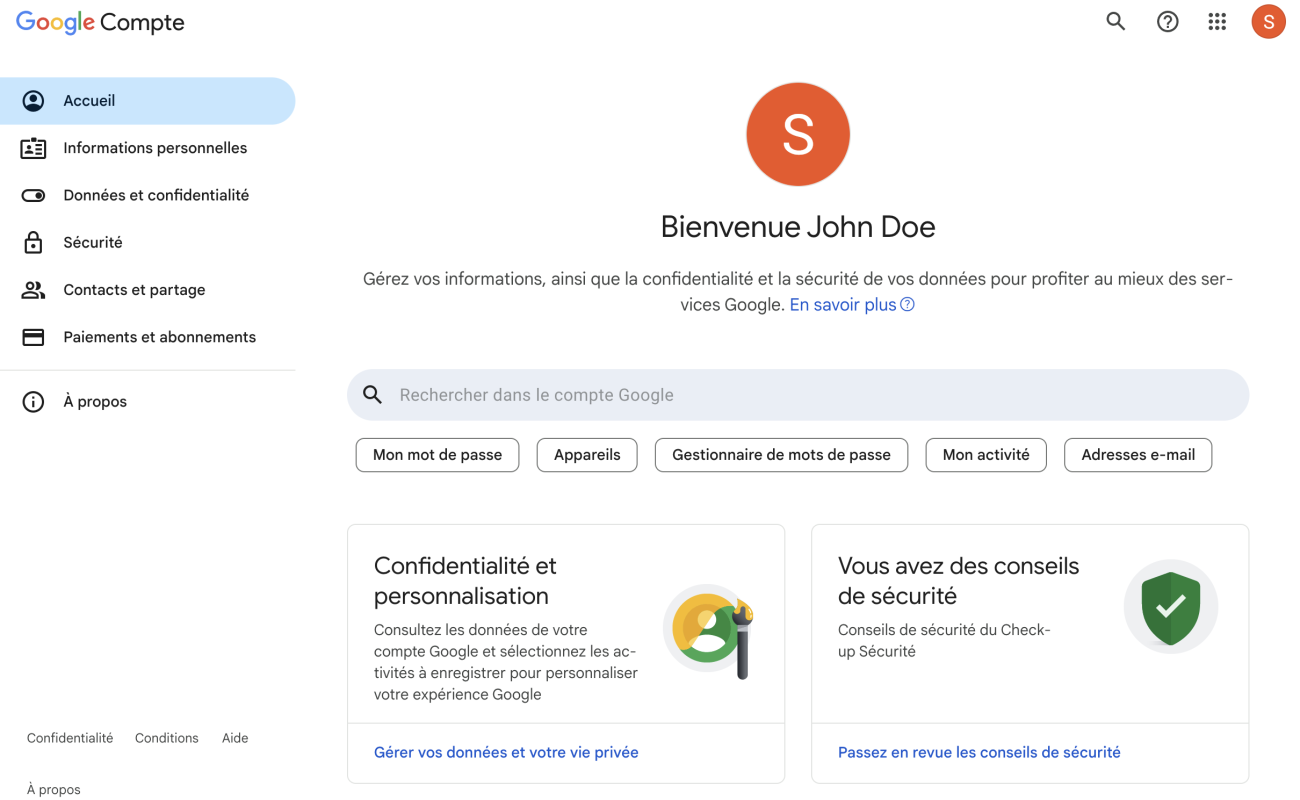The image size is (1300, 800).
Task: Go to Données et confidentialité section
Action: [148, 195]
